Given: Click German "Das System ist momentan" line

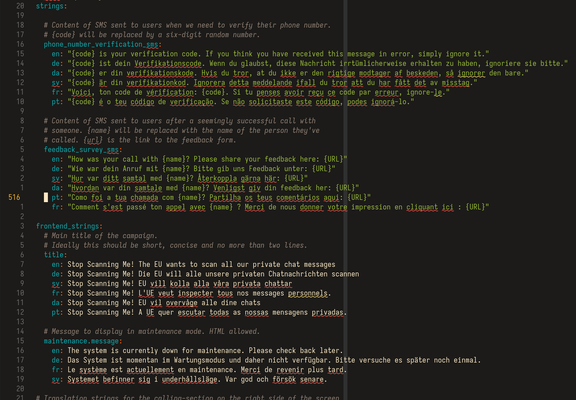Looking at the screenshot, I should pyautogui.click(x=266, y=360).
